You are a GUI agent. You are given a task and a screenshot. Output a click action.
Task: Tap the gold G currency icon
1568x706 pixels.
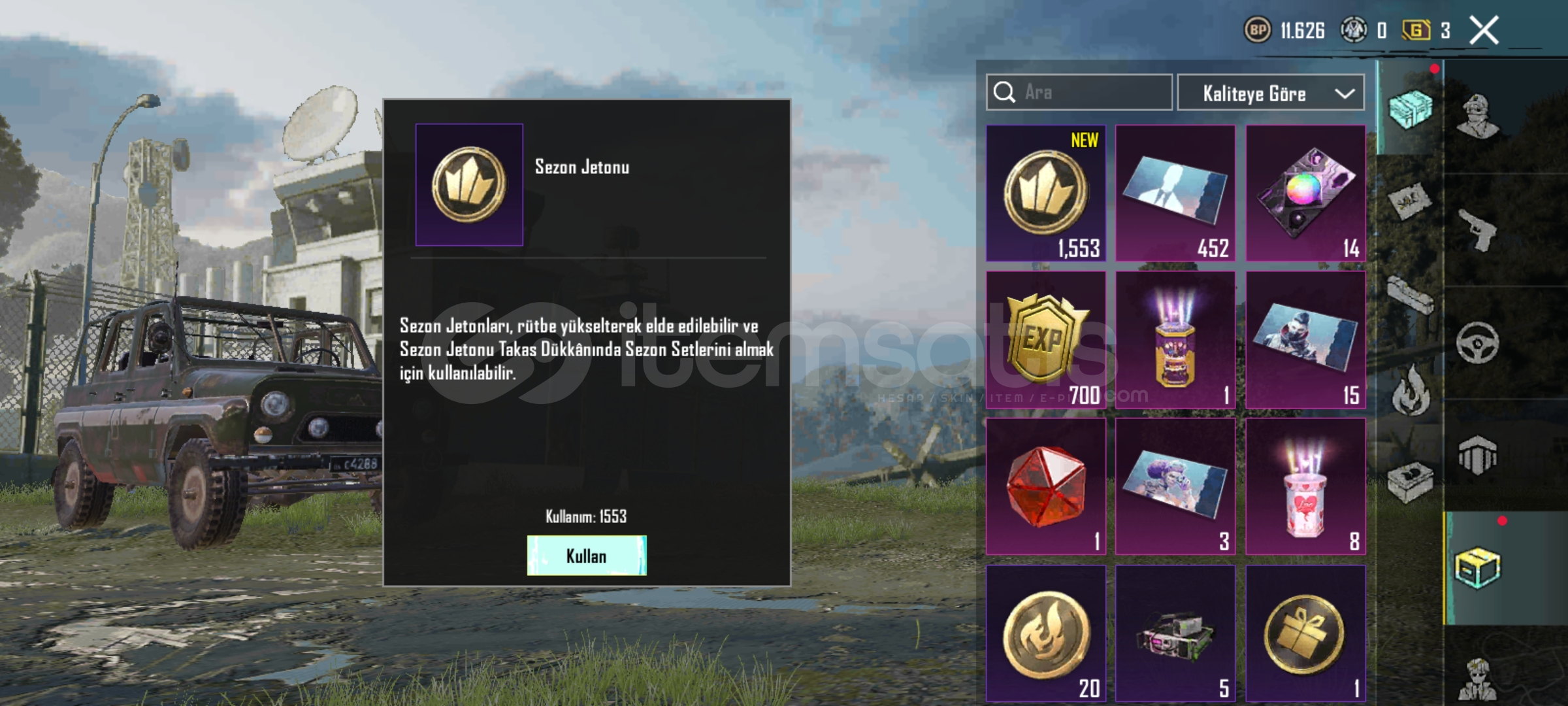point(1416,30)
